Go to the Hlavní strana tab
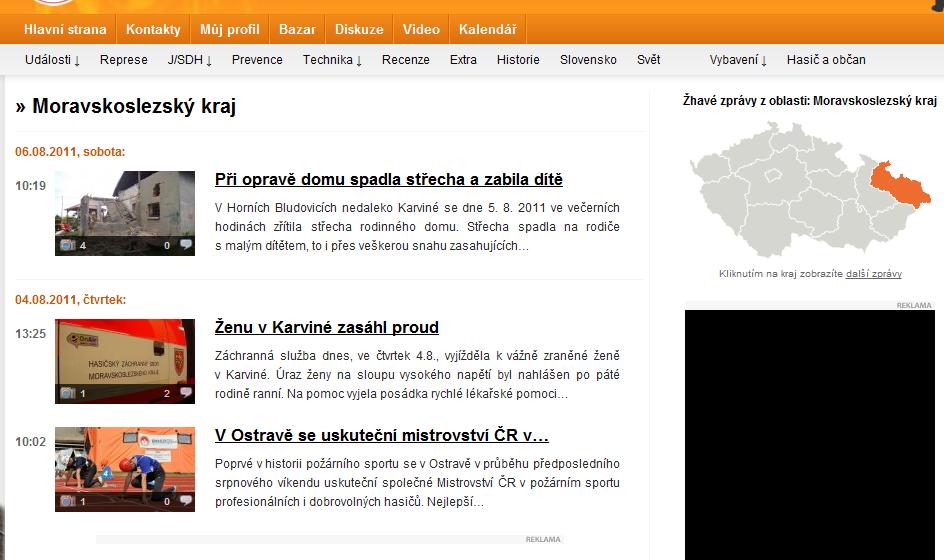 tap(65, 30)
